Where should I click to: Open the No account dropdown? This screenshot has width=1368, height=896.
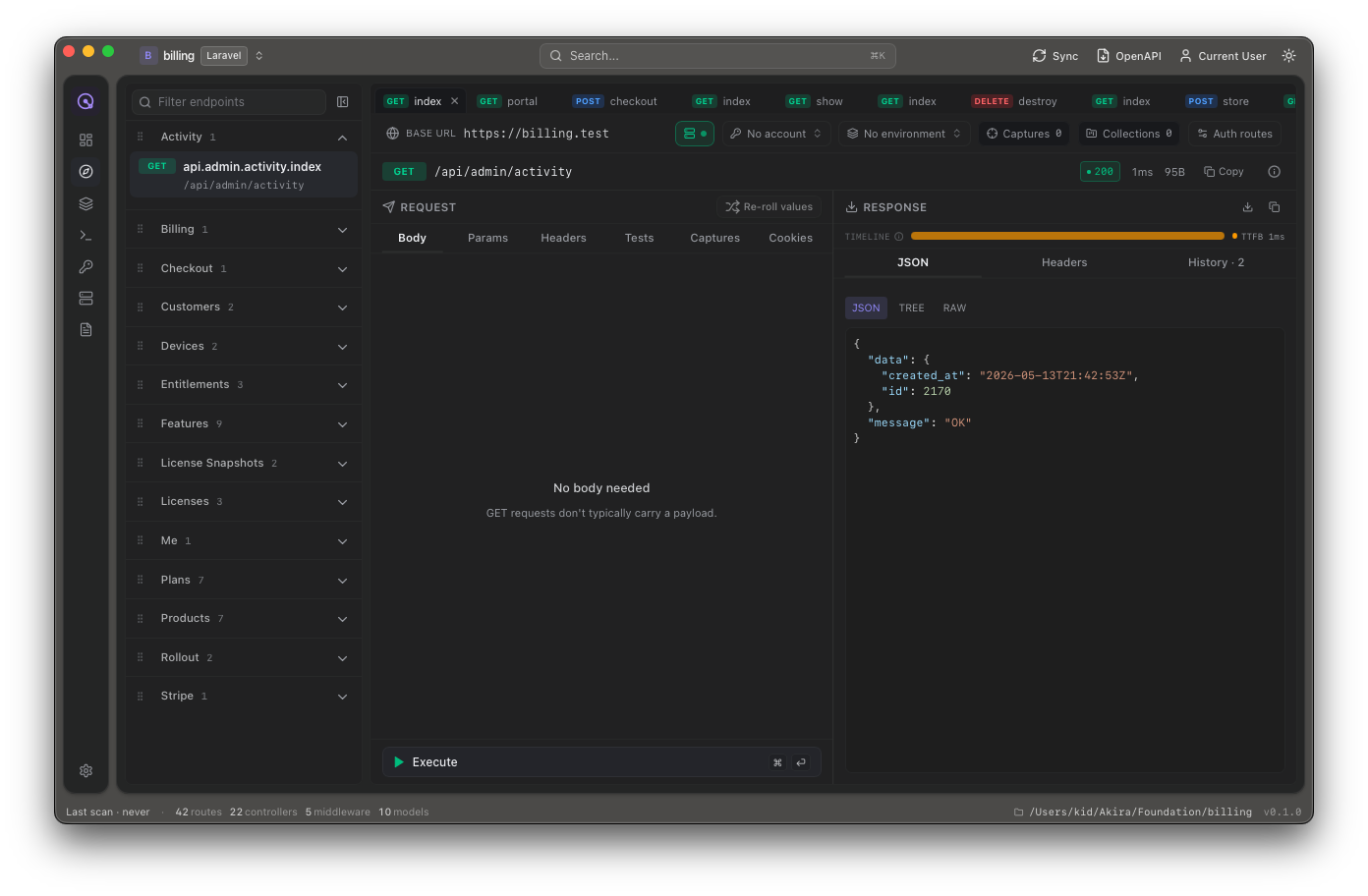(776, 134)
